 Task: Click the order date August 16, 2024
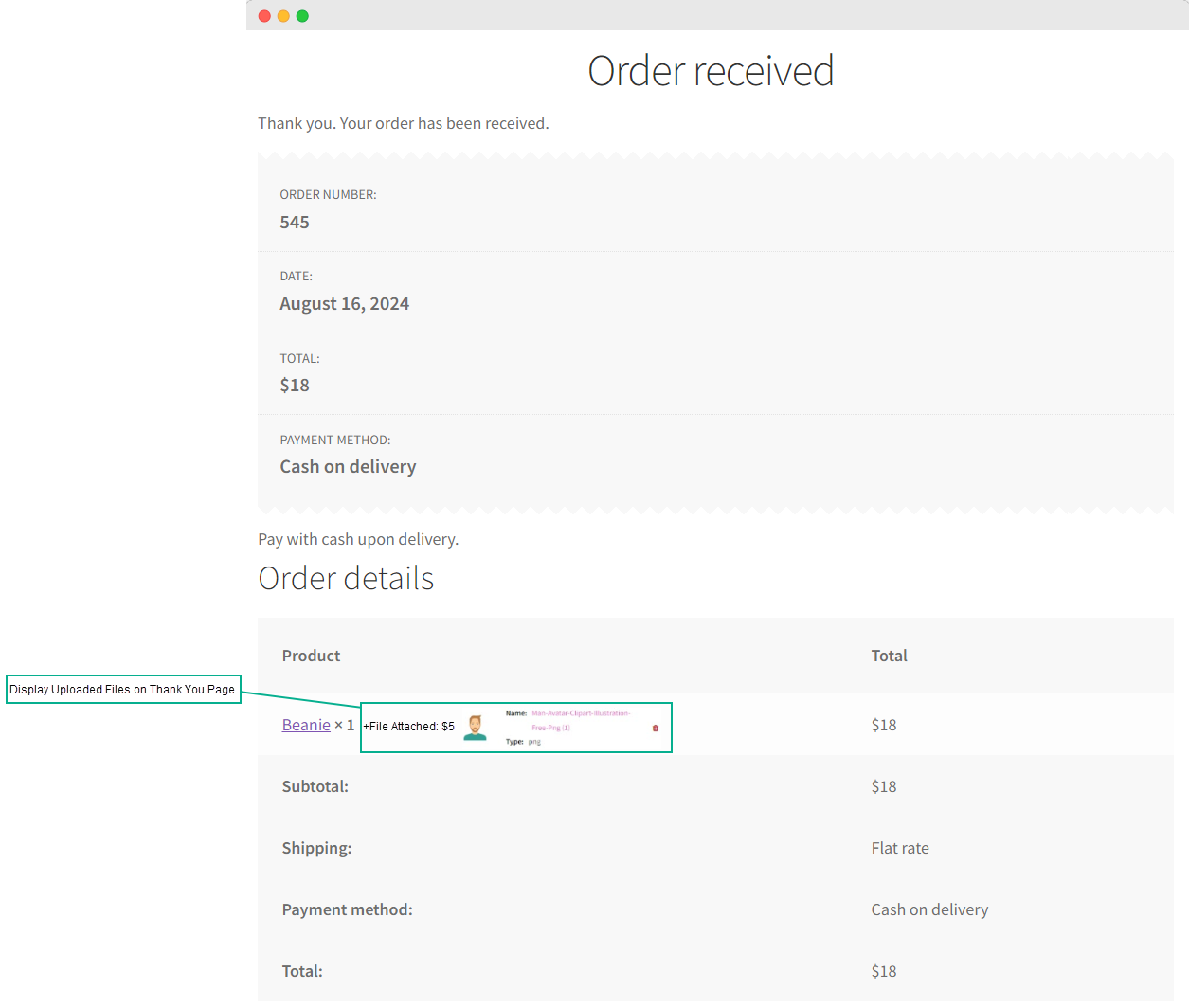tap(344, 303)
